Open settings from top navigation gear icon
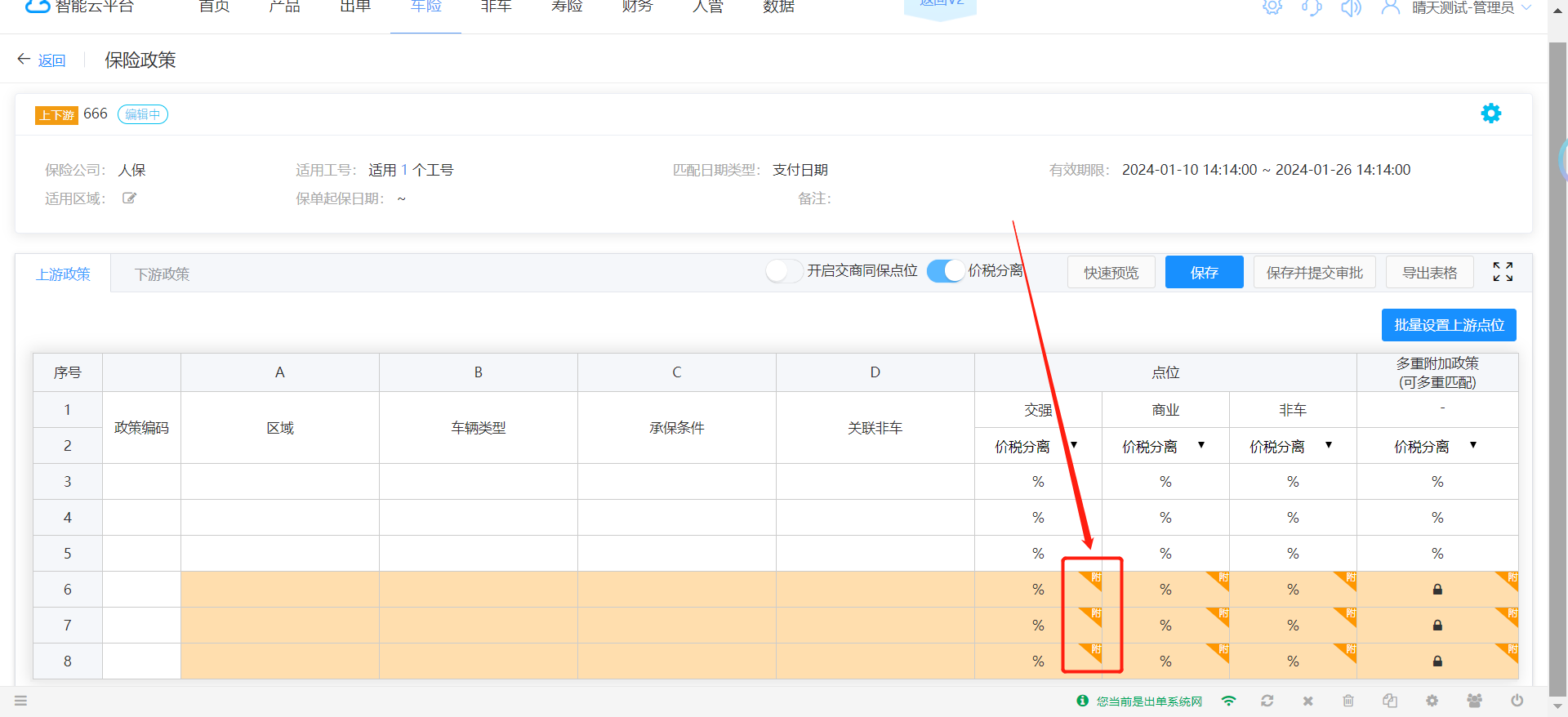The image size is (1568, 717). tap(1272, 7)
